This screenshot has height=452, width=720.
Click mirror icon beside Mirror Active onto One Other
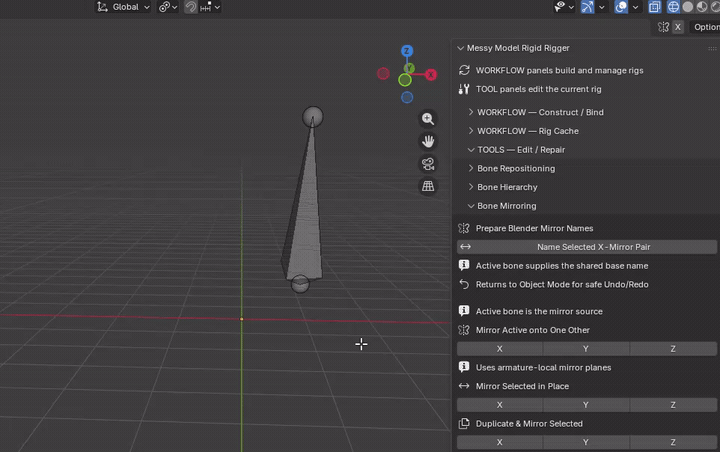(x=464, y=330)
